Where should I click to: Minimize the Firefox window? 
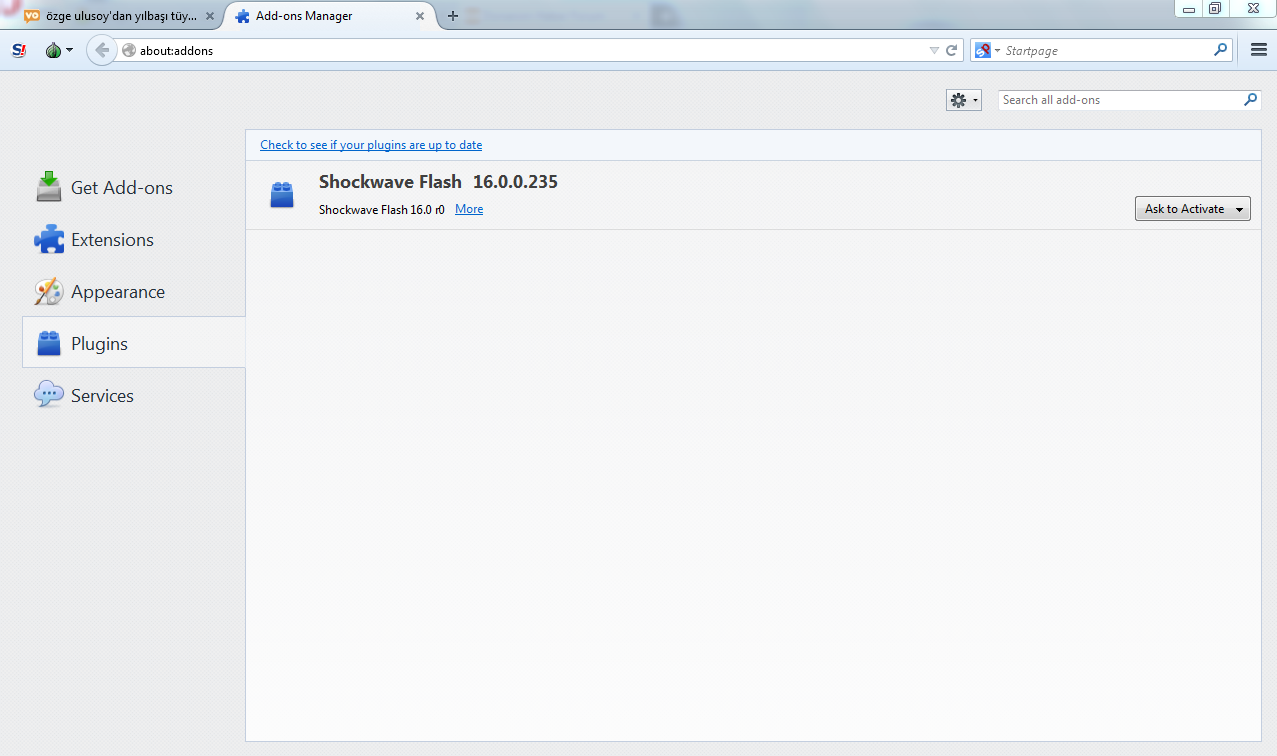pos(1189,8)
